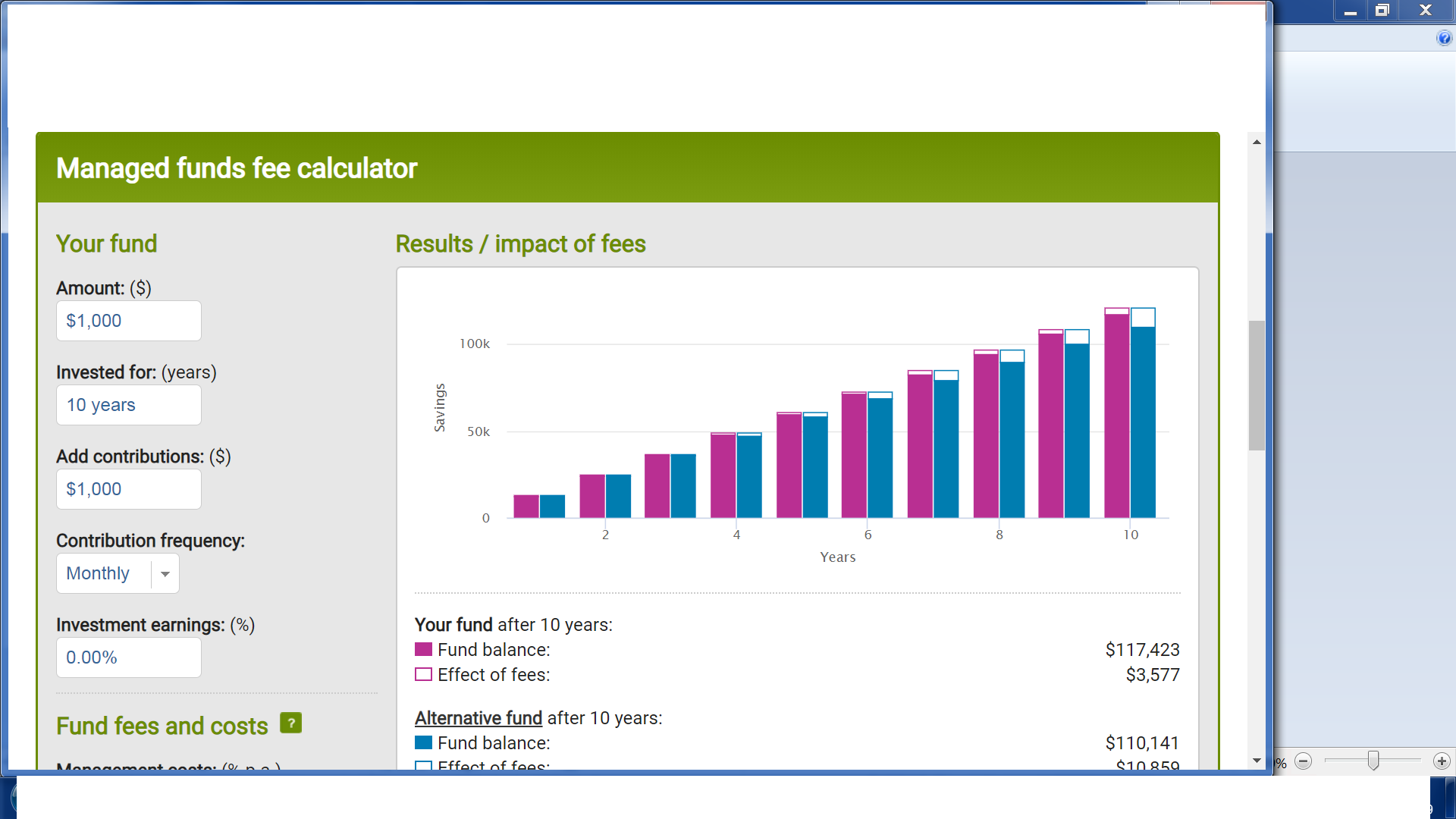The height and width of the screenshot is (819, 1456).
Task: Click the magenta Fund balance legend square
Action: [423, 649]
